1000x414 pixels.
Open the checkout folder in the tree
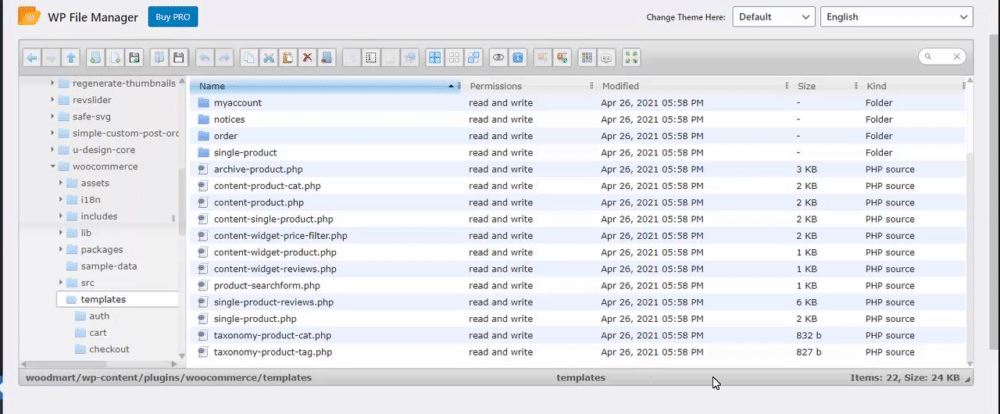(109, 349)
